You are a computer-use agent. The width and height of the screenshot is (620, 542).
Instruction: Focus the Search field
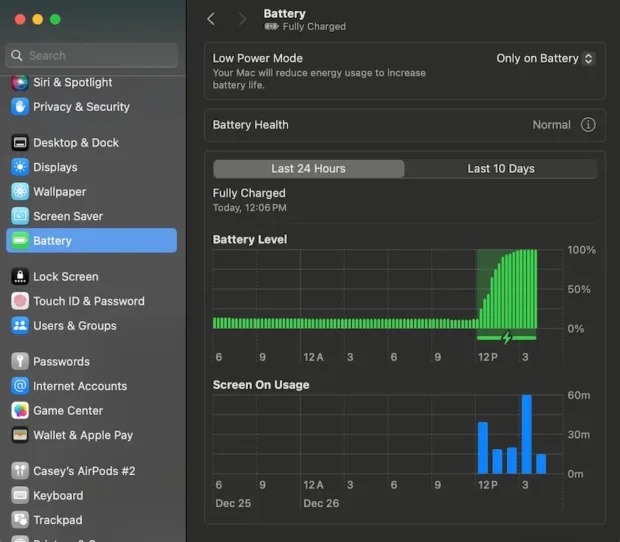(92, 55)
